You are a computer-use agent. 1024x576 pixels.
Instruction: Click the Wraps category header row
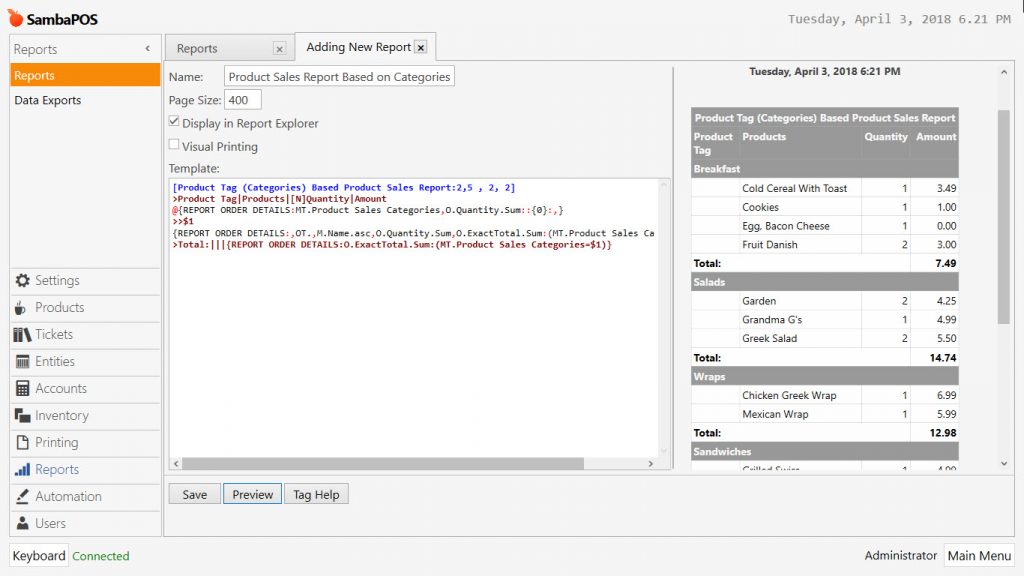click(x=825, y=377)
